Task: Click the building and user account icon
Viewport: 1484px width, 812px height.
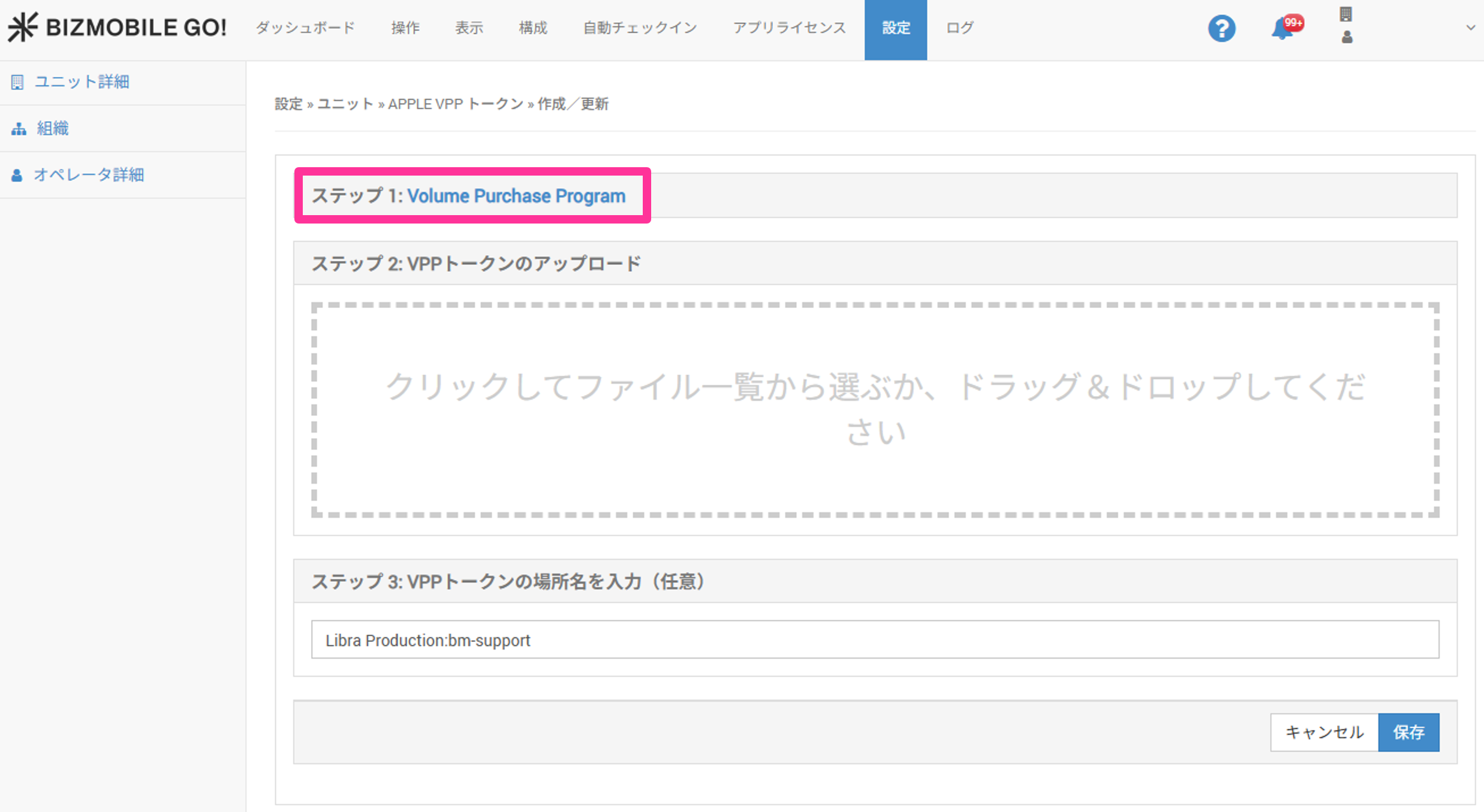Action: coord(1347,25)
